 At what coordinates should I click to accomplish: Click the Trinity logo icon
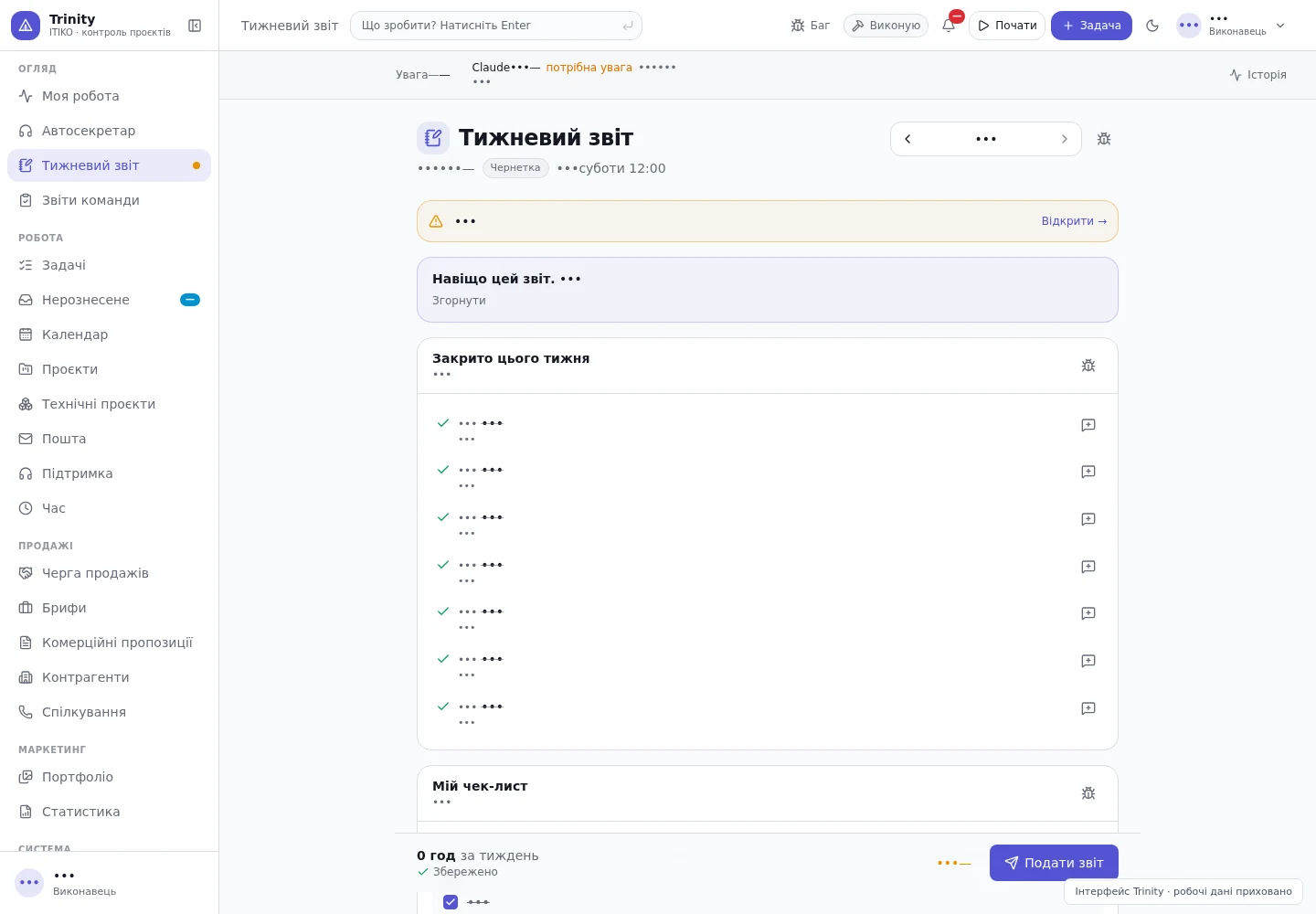coord(26,26)
